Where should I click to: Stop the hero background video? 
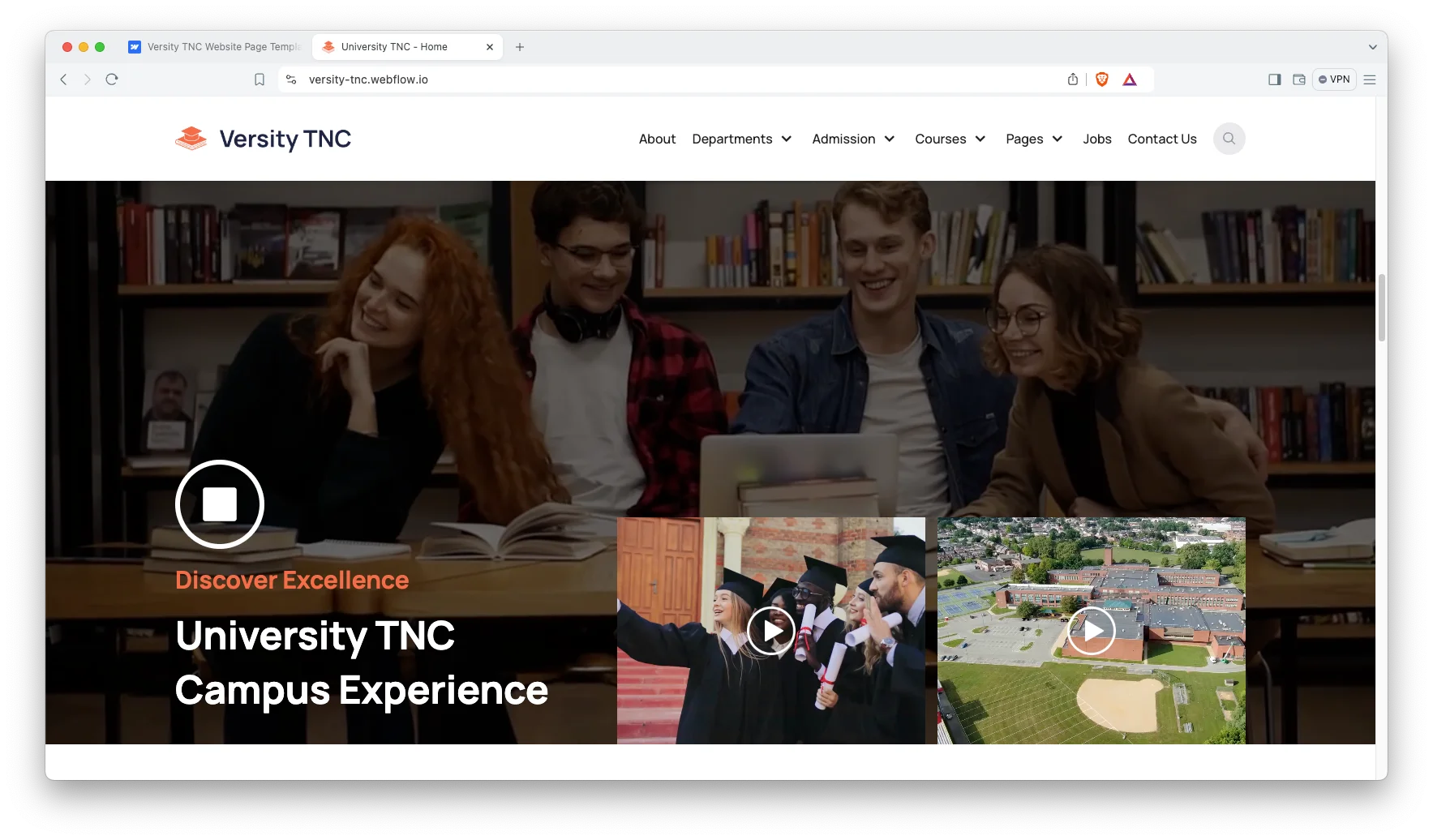click(x=220, y=504)
